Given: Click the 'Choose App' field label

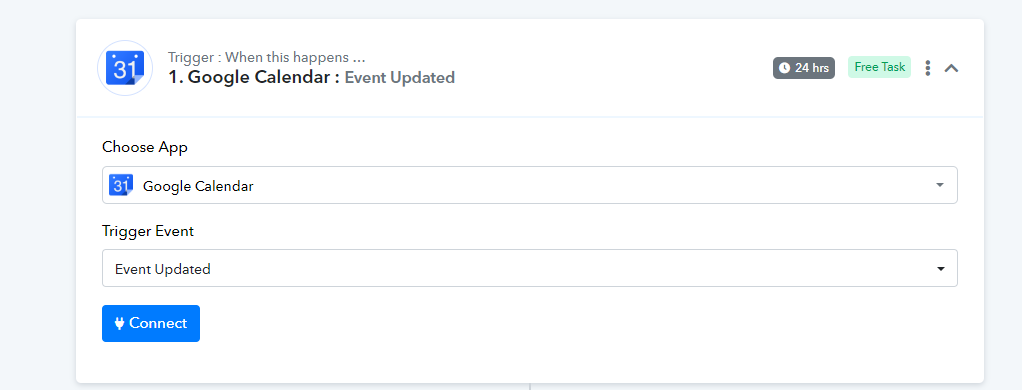Looking at the screenshot, I should pos(145,147).
